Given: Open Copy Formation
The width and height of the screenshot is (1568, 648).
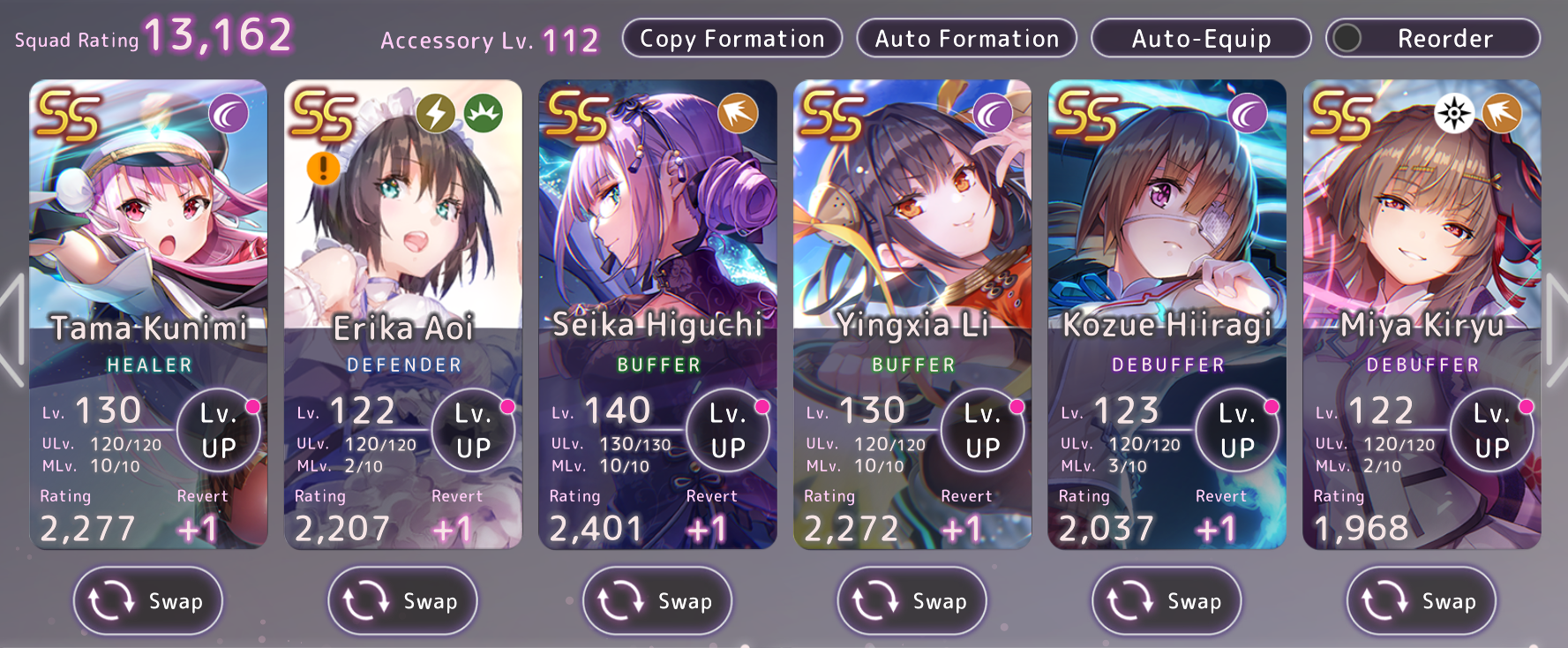Looking at the screenshot, I should 732,39.
